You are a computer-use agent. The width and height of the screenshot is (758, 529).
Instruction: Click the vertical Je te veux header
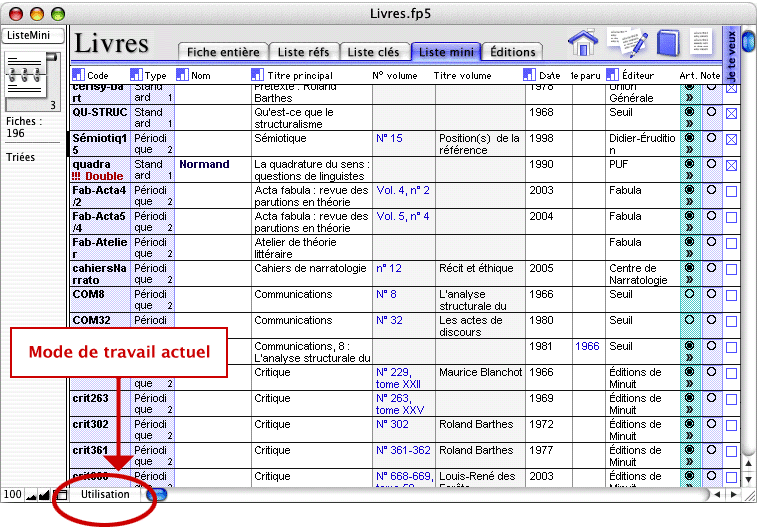[731, 54]
